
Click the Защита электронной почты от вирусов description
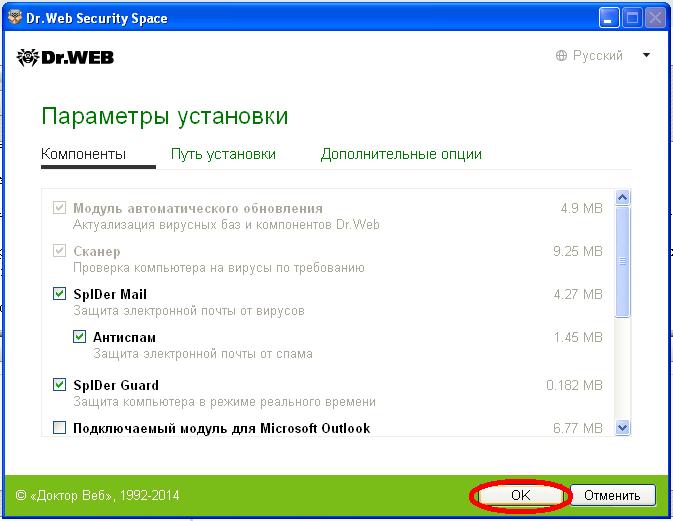coord(189,311)
